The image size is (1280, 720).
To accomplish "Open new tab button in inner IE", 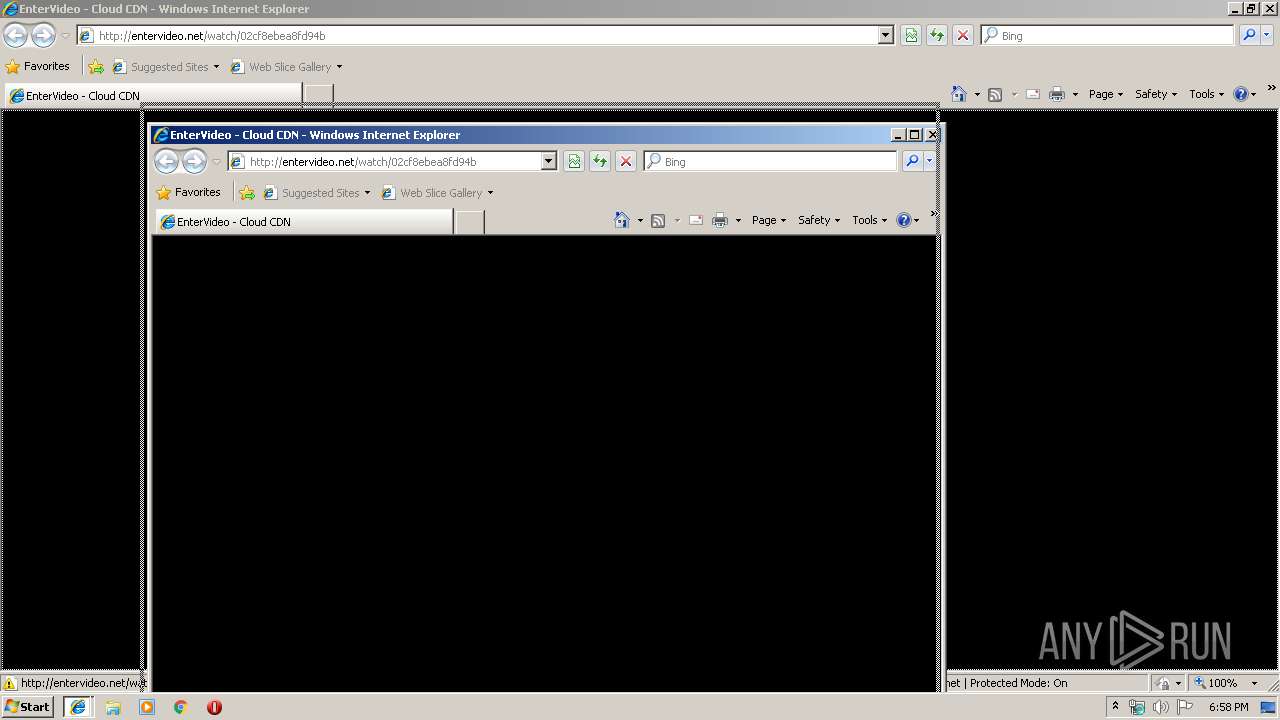I will 469,222.
